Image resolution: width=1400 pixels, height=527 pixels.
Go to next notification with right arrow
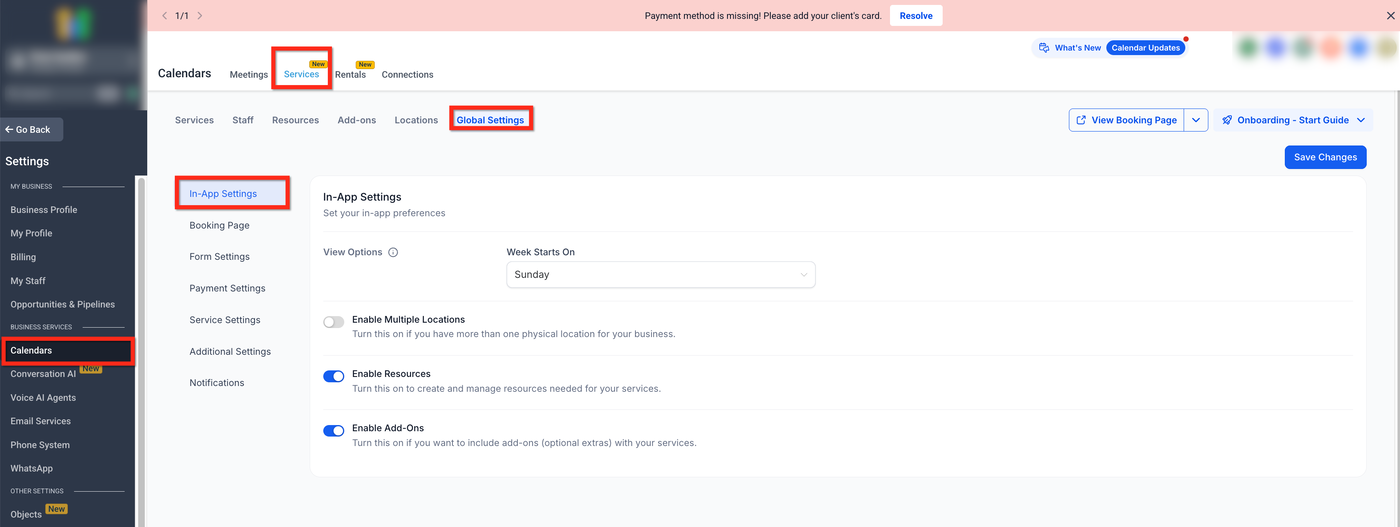(200, 16)
